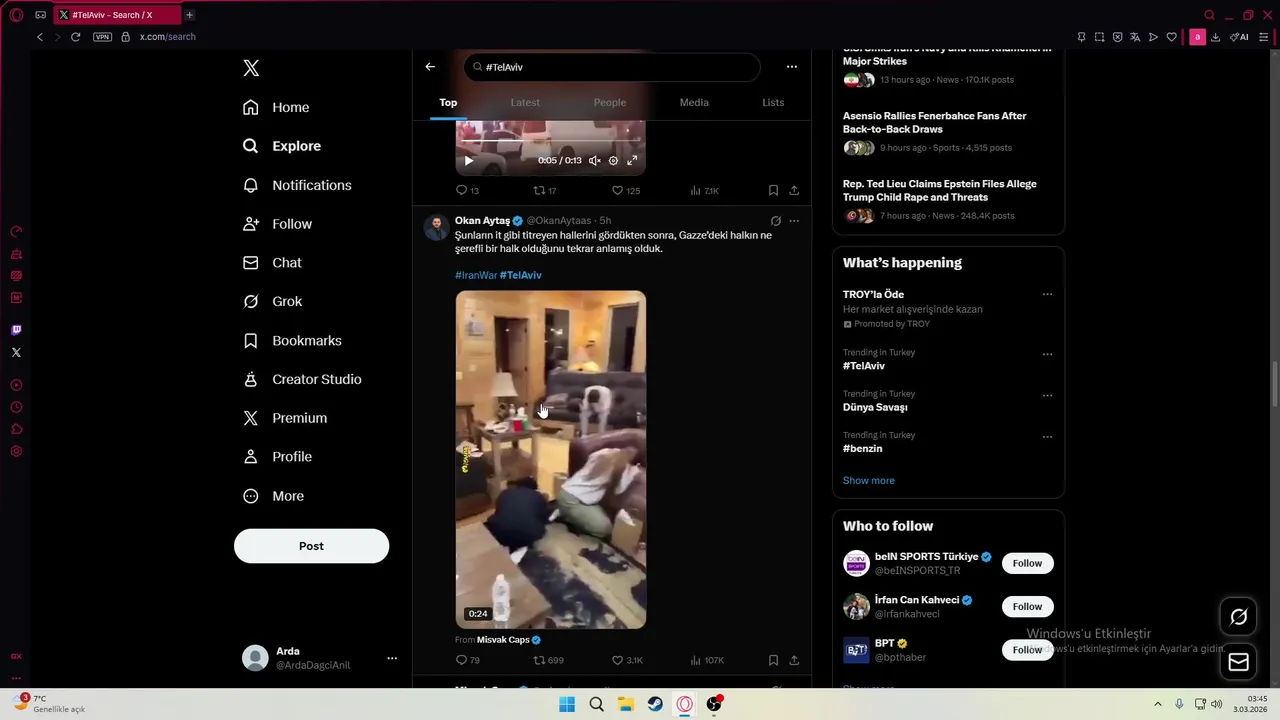This screenshot has height=720, width=1280.
Task: Open the snapshot capture tool icon
Action: (1099, 37)
